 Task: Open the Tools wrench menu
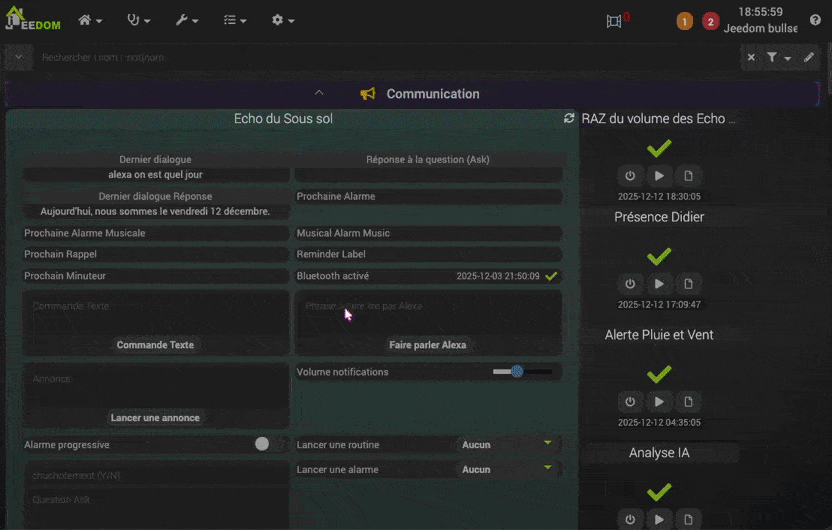tap(186, 20)
